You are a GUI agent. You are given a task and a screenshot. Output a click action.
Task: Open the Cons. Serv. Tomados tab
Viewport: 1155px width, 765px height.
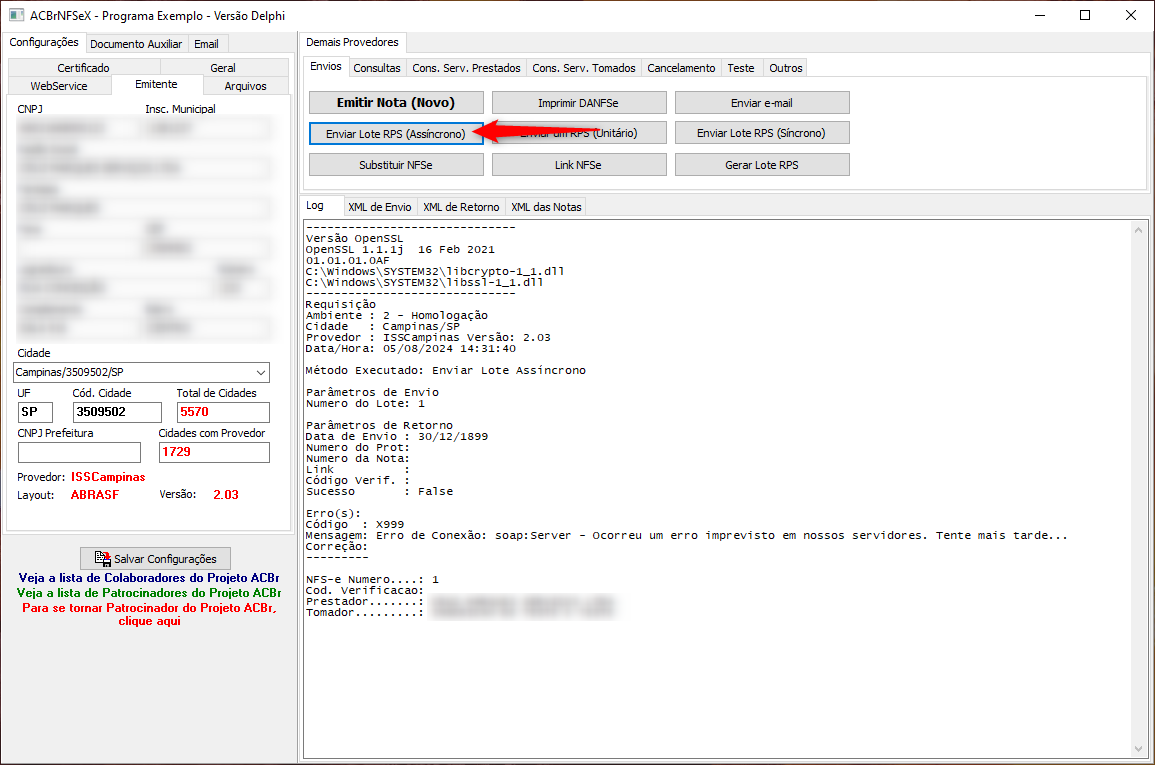[x=583, y=68]
